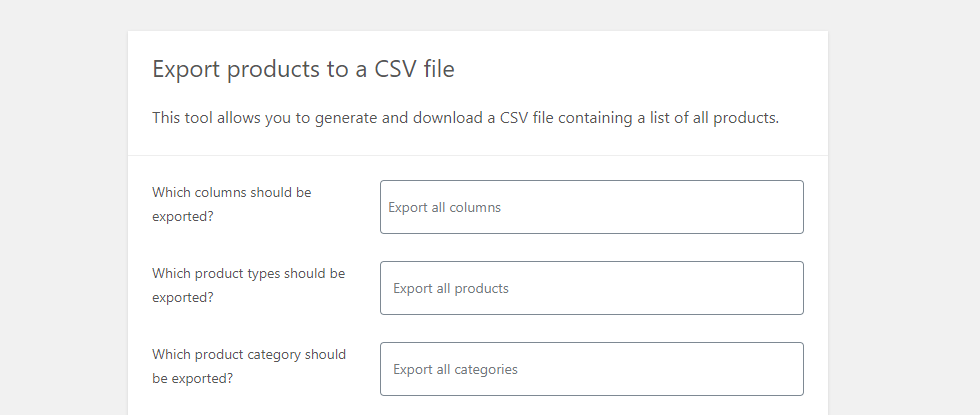Click the 'Export products to a CSV file' heading
This screenshot has width=980, height=415.
[x=304, y=69]
